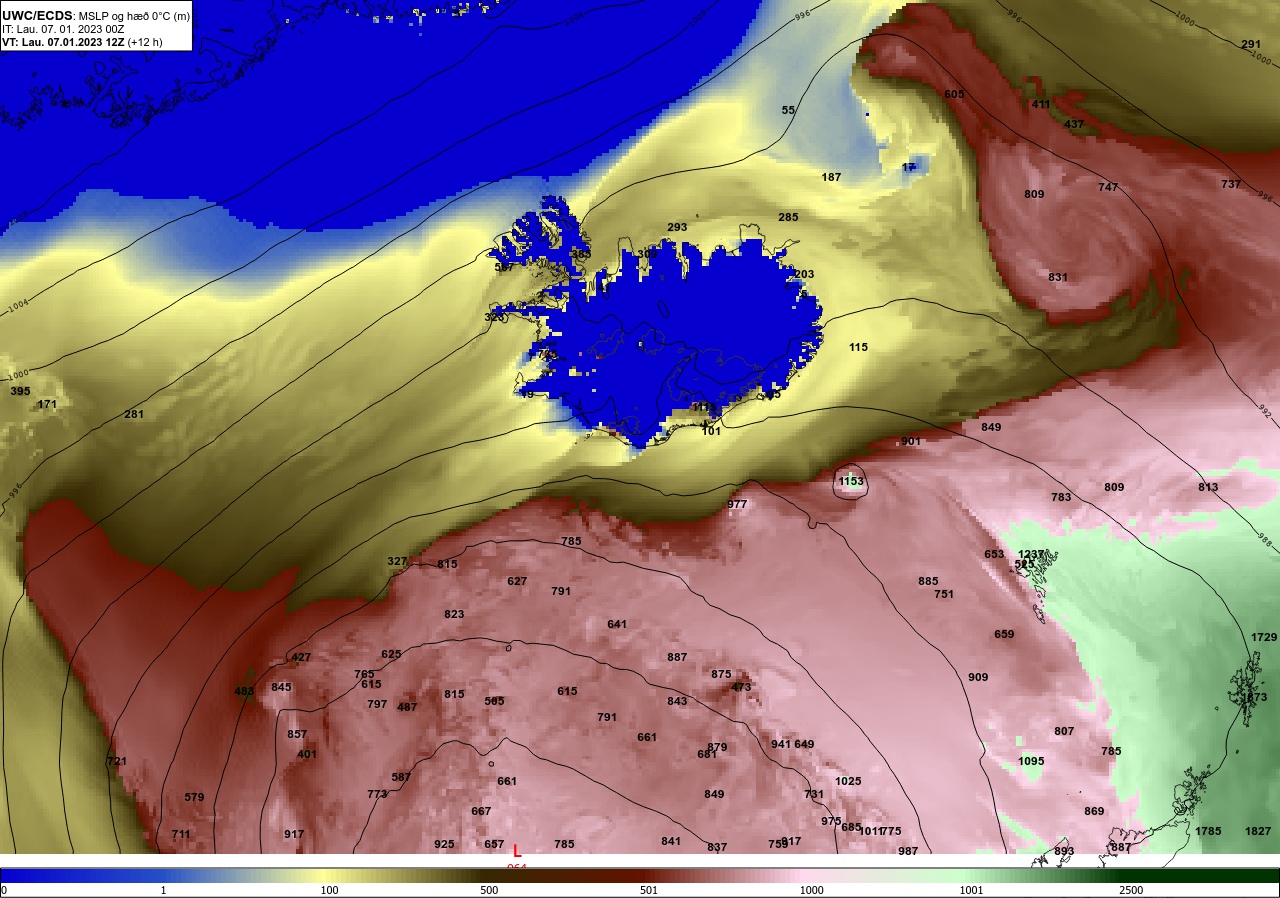Click the legend label 2500

1131,890
